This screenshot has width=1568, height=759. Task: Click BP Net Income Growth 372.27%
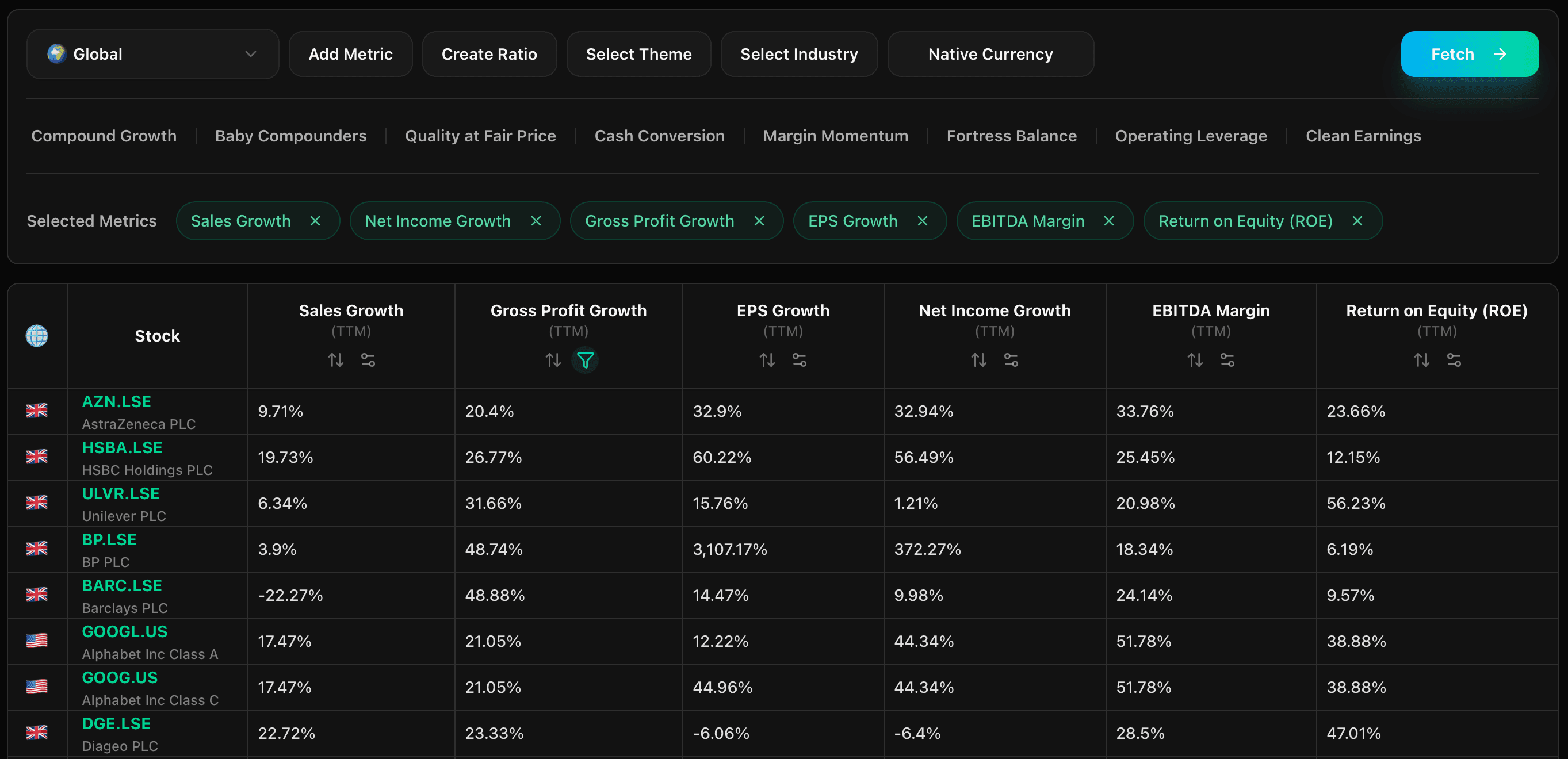(928, 550)
